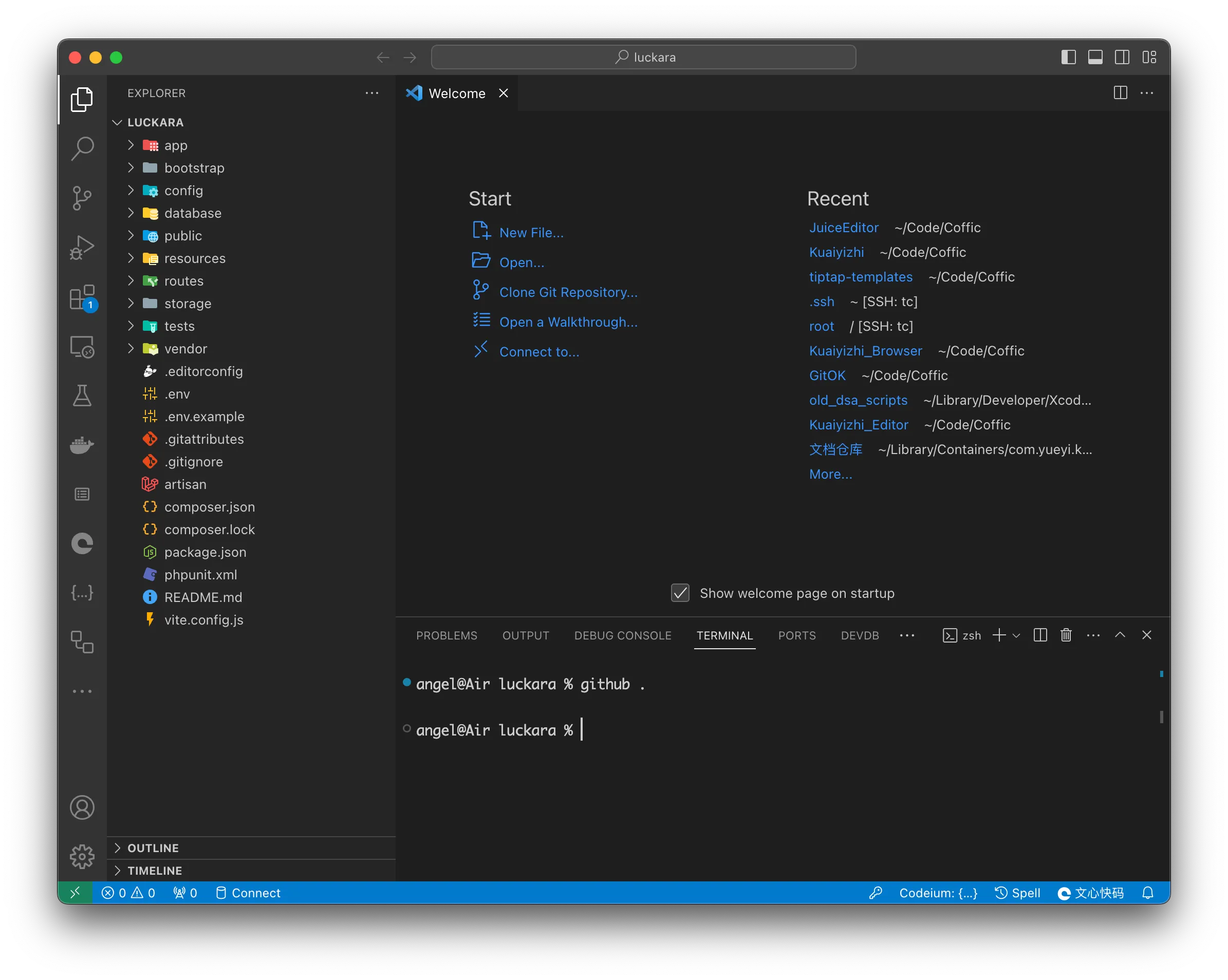Open the Source Control view
This screenshot has width=1228, height=980.
82,198
